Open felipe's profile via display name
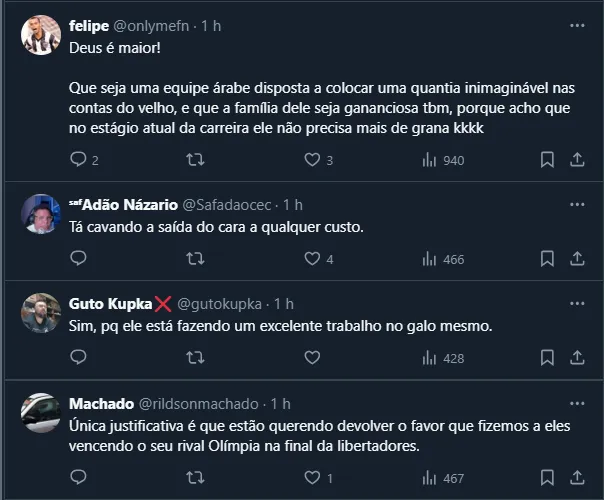The height and width of the screenshot is (500, 604). click(89, 26)
